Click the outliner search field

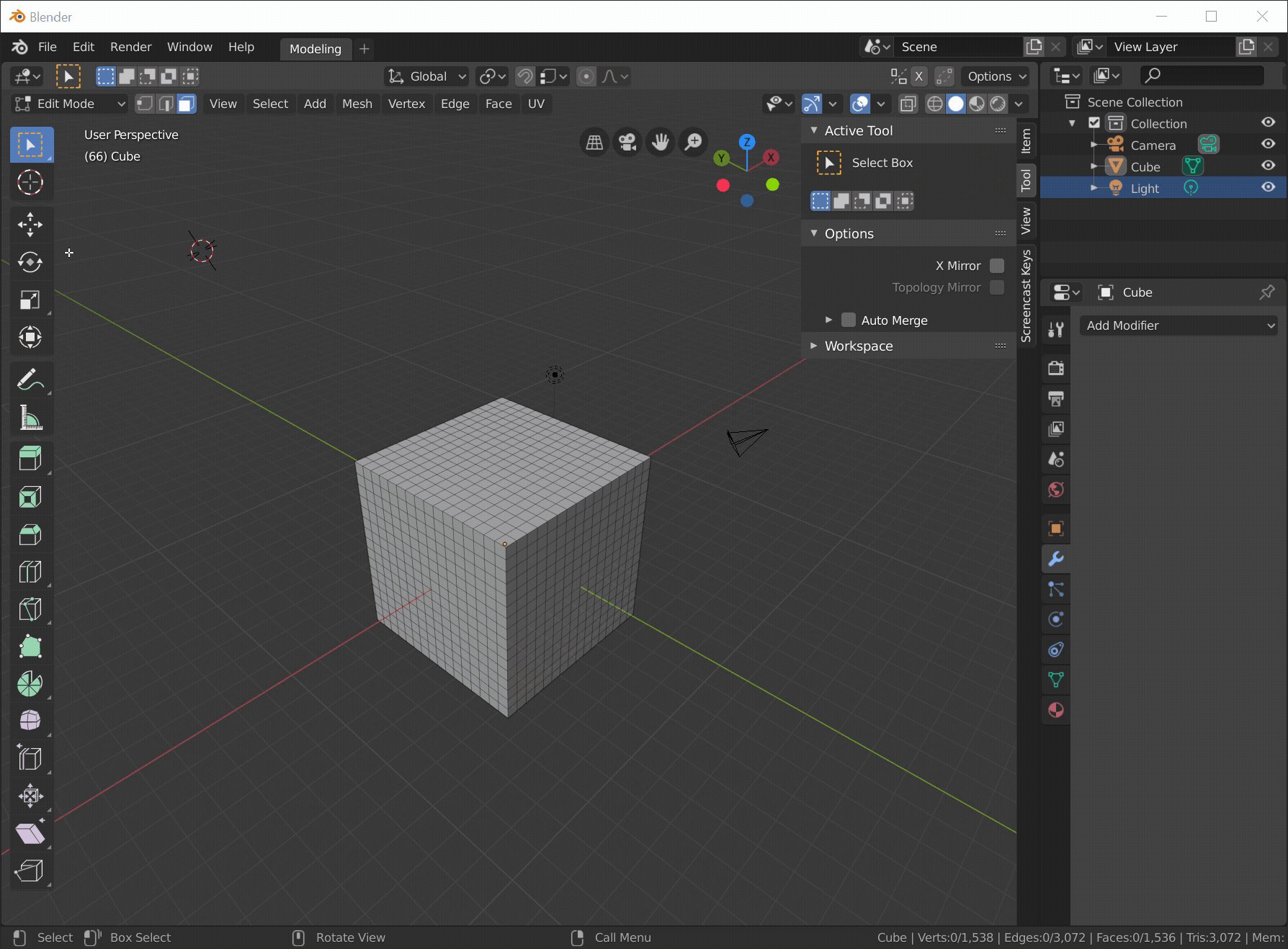[x=1202, y=75]
